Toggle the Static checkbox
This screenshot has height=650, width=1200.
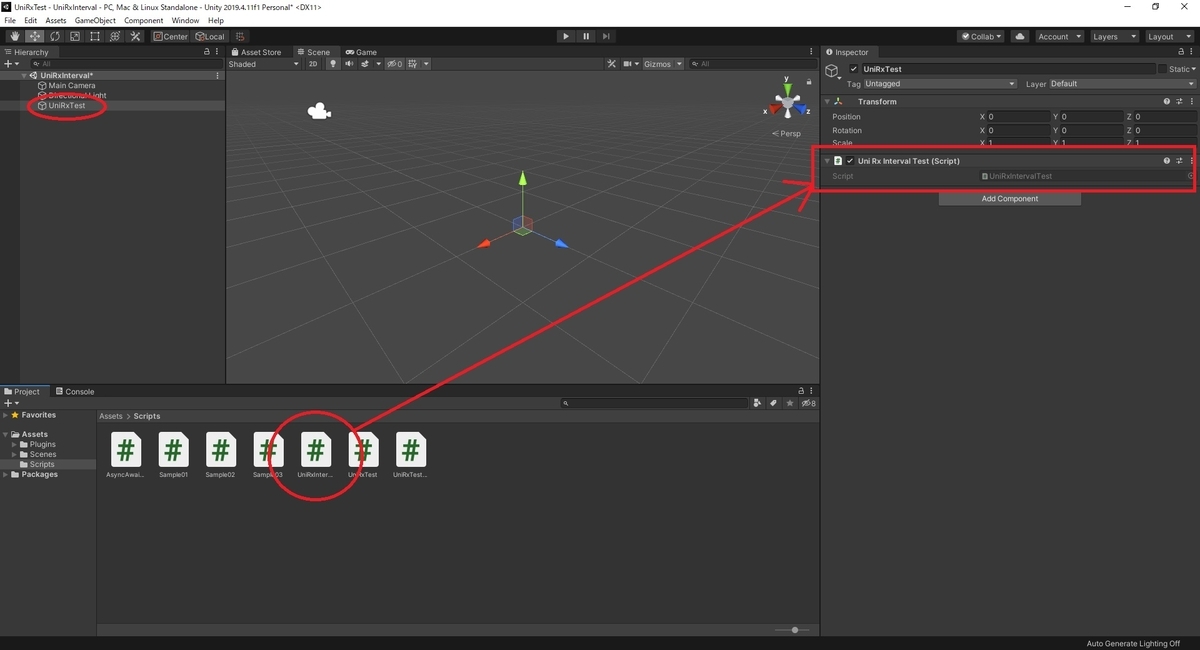1162,69
